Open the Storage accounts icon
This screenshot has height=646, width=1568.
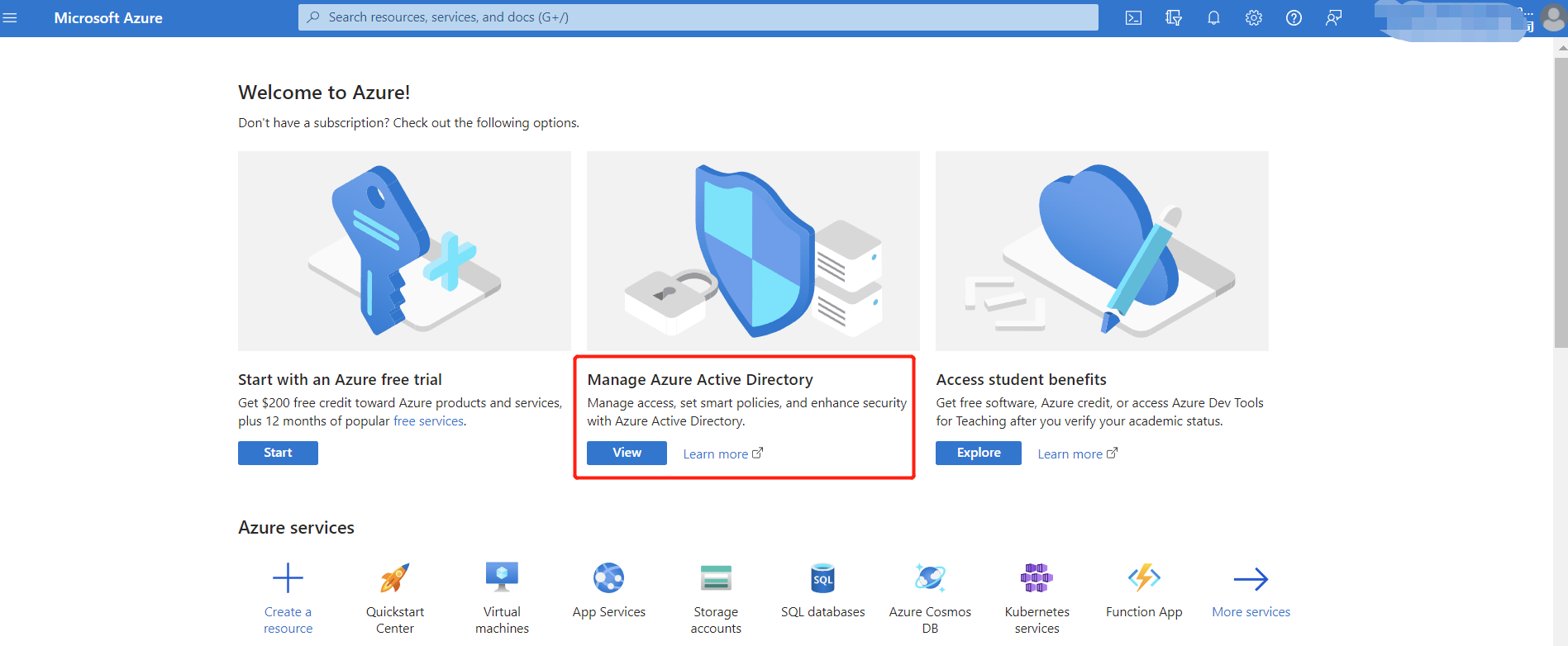[x=716, y=577]
